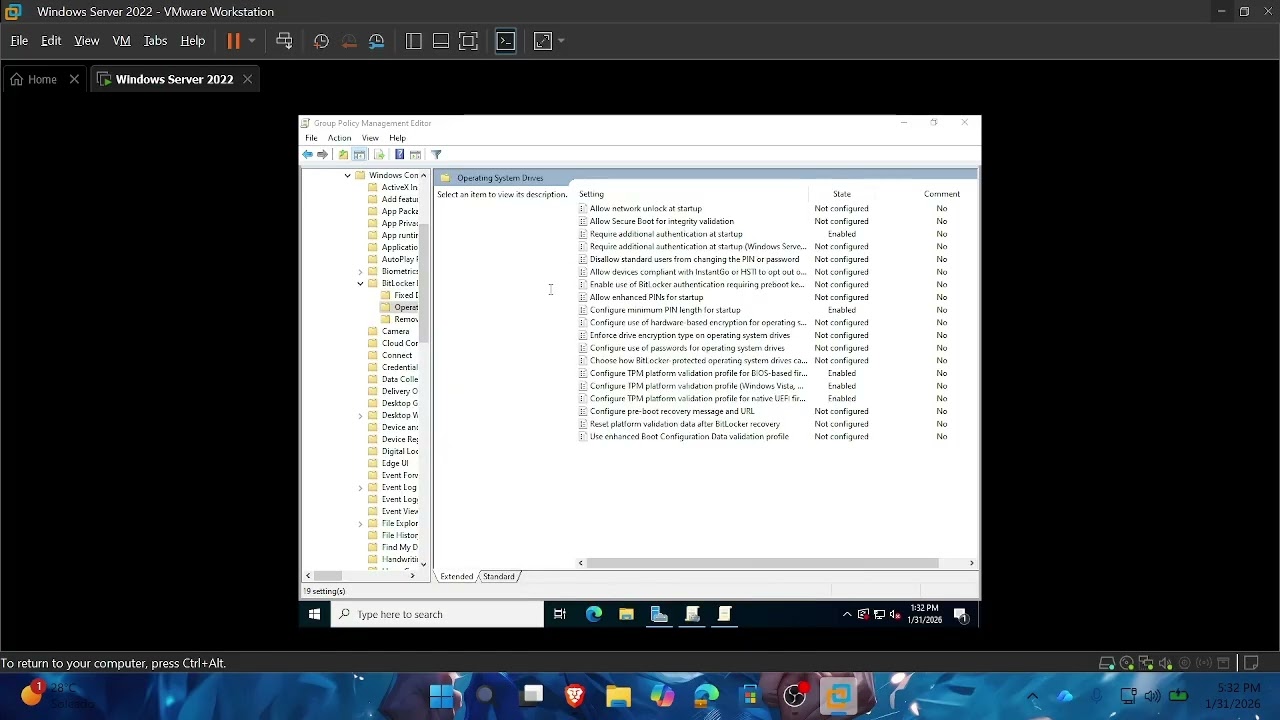
Task: Select 'Configure minimum PIN length for startup'
Action: click(x=665, y=310)
